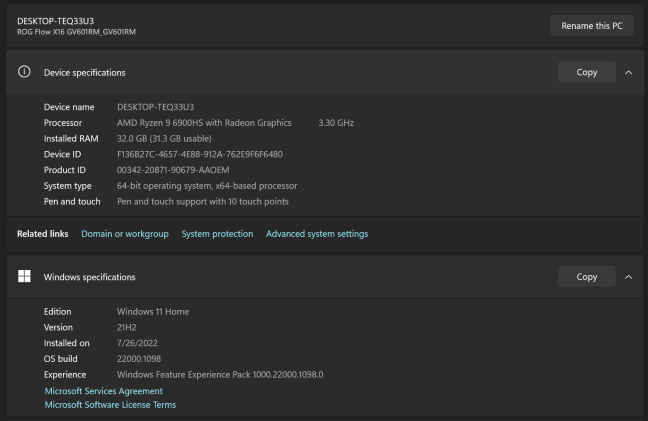Select the Windows specifications heading

89,277
